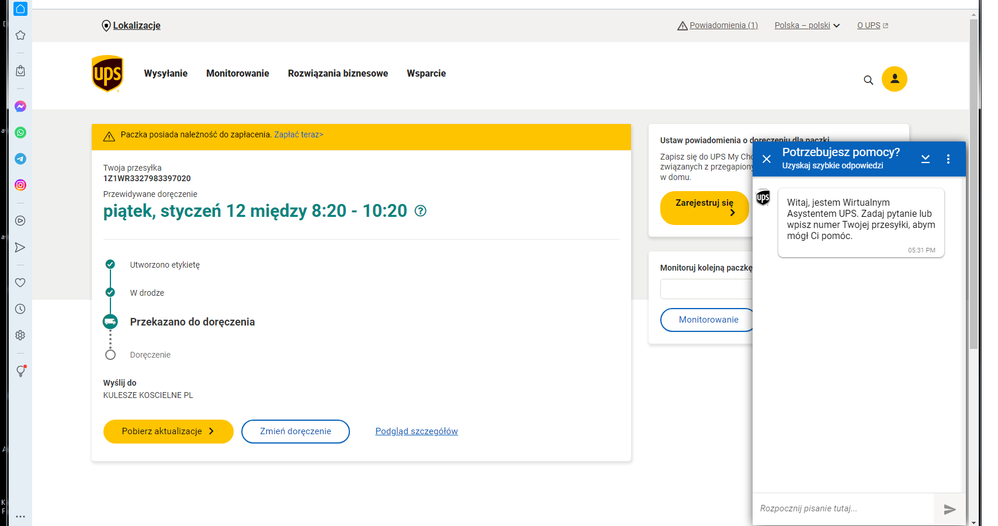This screenshot has height=526, width=998.
Task: Open the chat three-dot options menu
Action: (x=948, y=159)
